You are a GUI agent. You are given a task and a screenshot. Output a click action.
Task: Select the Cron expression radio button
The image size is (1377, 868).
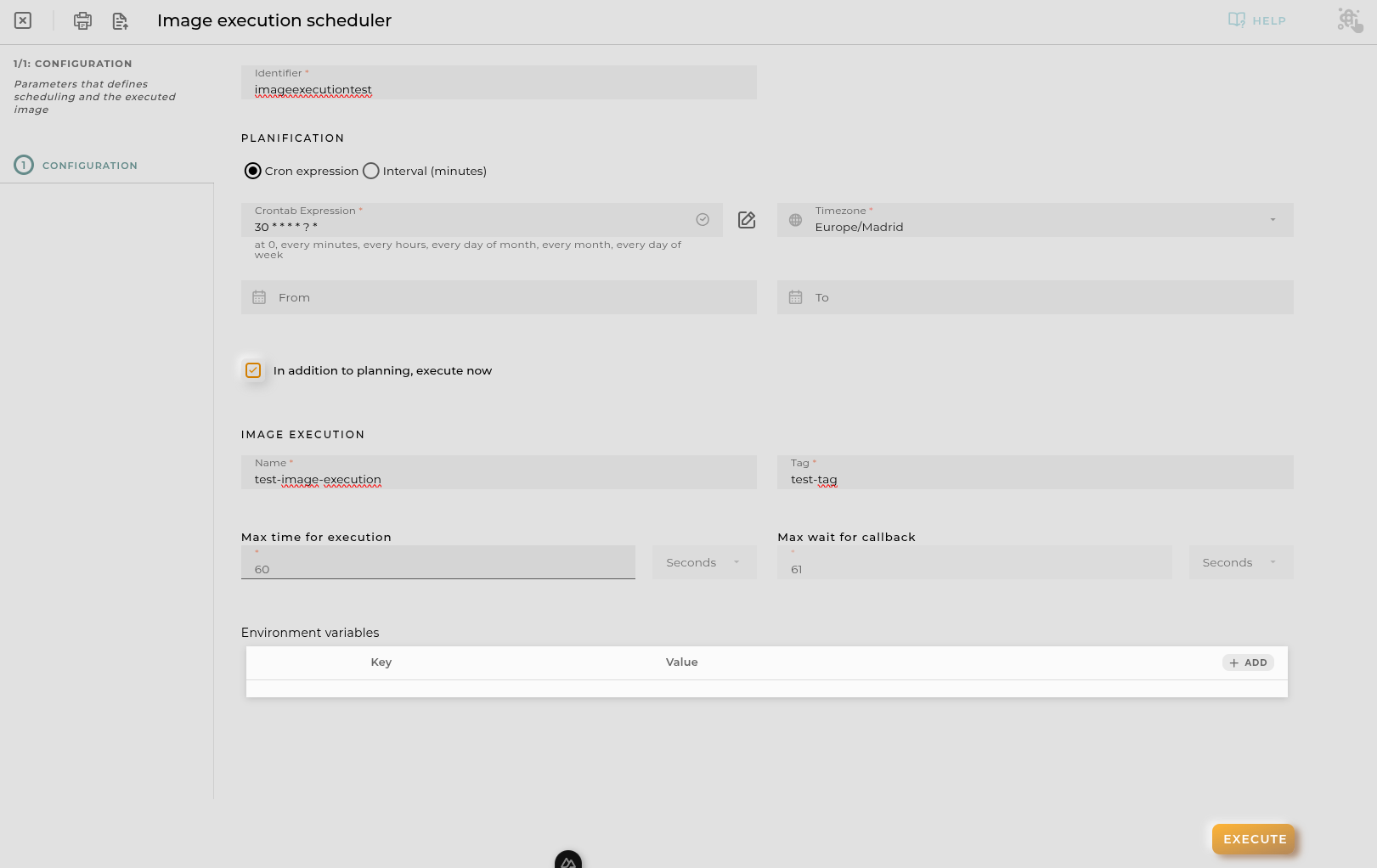tap(252, 171)
